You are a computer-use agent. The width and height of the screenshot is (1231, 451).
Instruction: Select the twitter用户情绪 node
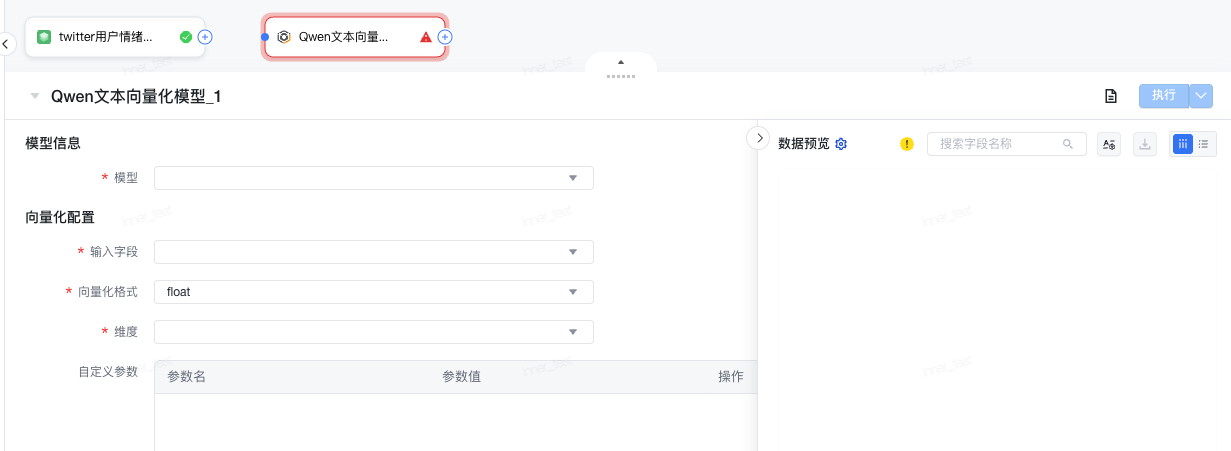click(105, 37)
